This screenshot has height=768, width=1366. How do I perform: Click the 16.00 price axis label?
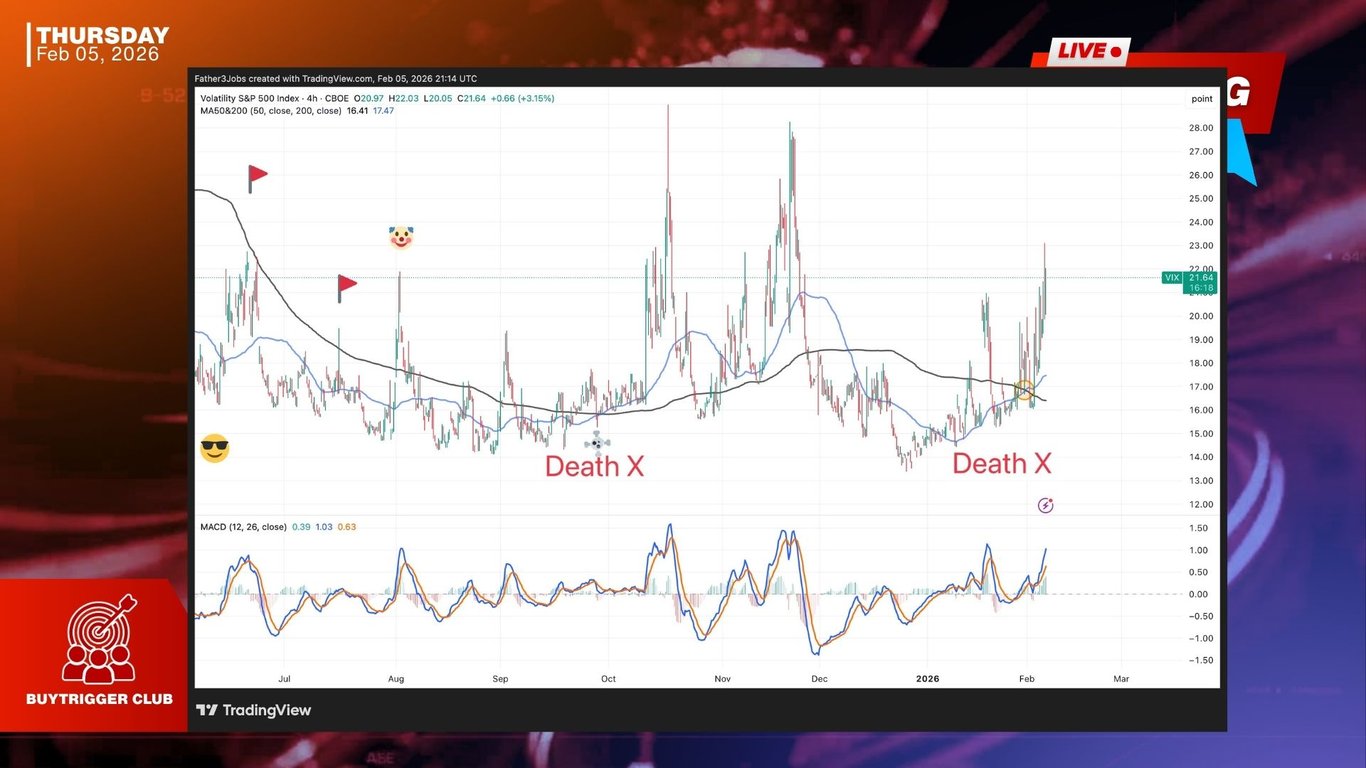(1201, 410)
